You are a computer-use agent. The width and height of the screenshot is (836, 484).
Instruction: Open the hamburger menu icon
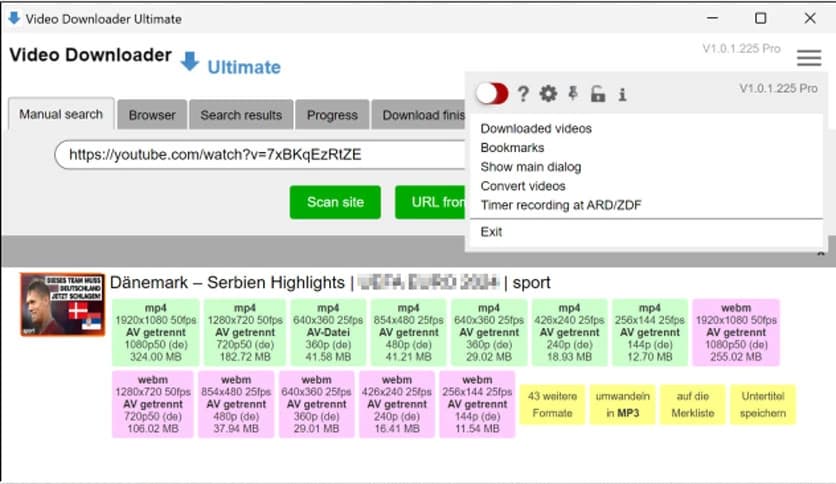pyautogui.click(x=809, y=58)
